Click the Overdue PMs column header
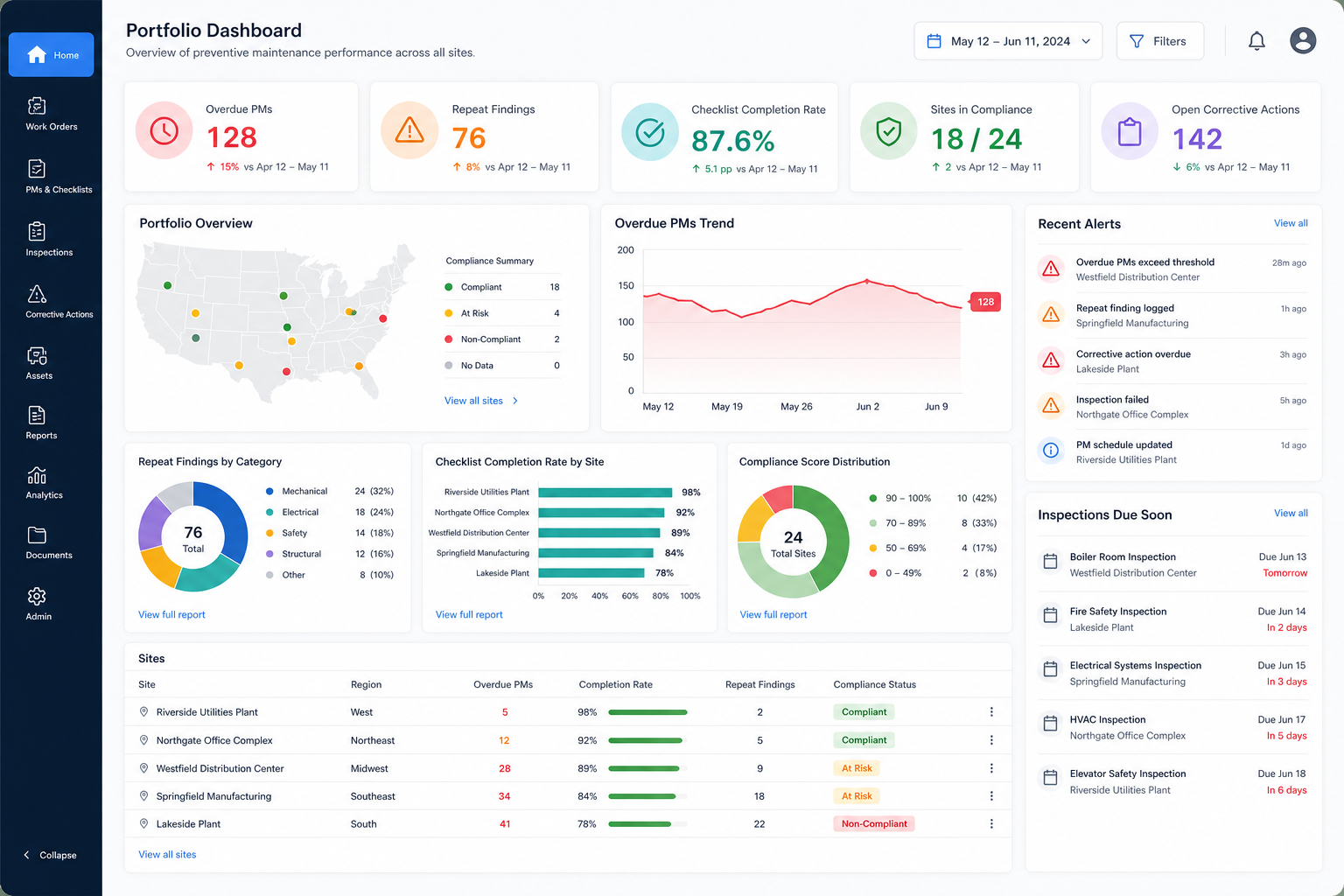Image resolution: width=1344 pixels, height=896 pixels. click(503, 685)
